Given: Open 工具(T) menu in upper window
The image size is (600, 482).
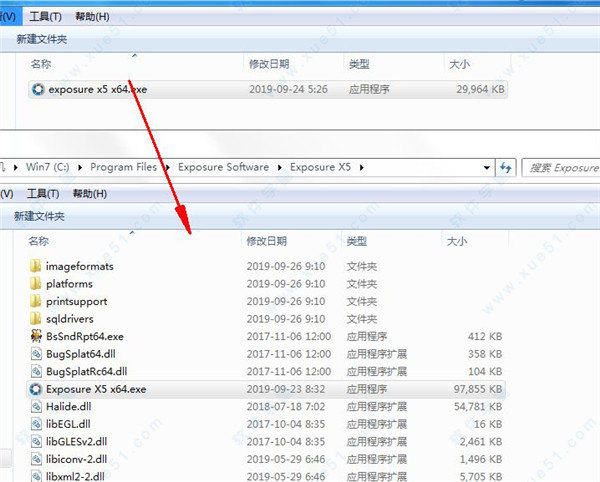Looking at the screenshot, I should pyautogui.click(x=46, y=17).
